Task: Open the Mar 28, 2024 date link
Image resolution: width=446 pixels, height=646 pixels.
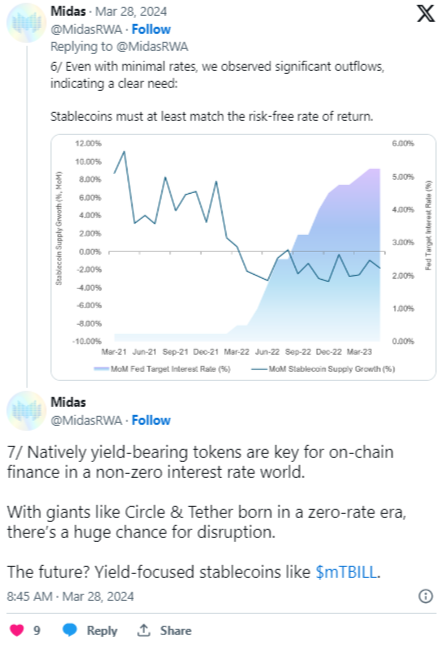Action: tap(131, 12)
